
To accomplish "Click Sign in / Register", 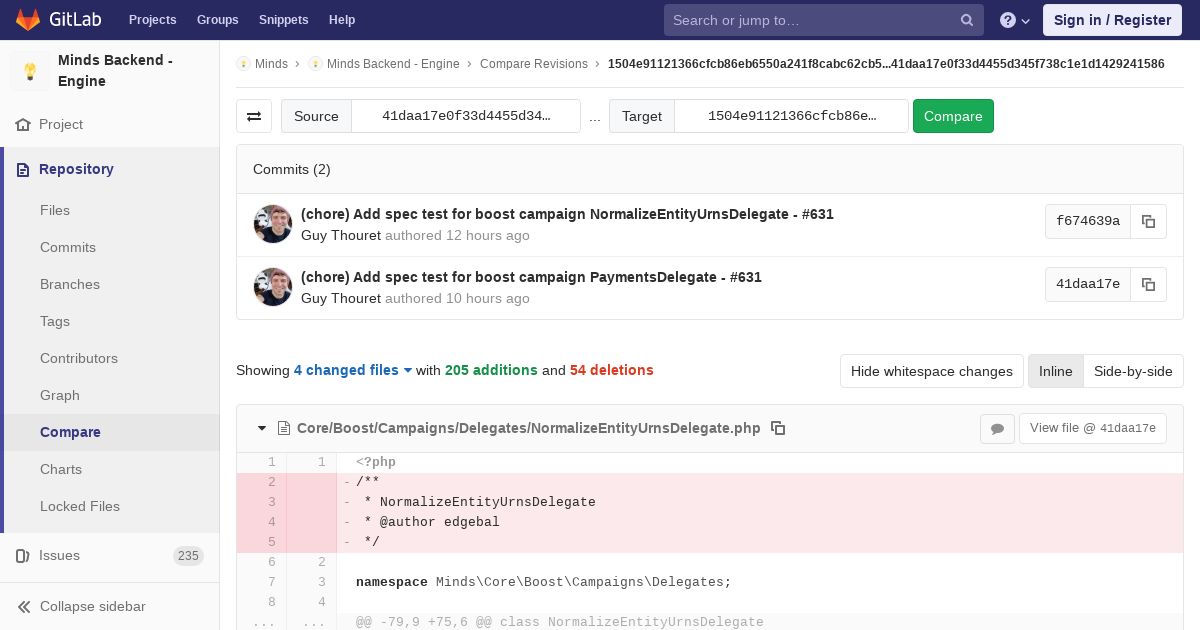I will point(1112,20).
